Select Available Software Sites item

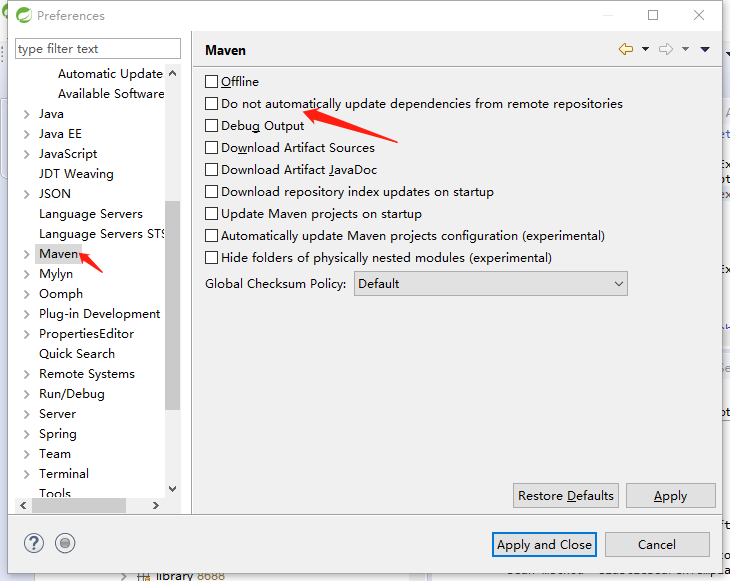(111, 94)
